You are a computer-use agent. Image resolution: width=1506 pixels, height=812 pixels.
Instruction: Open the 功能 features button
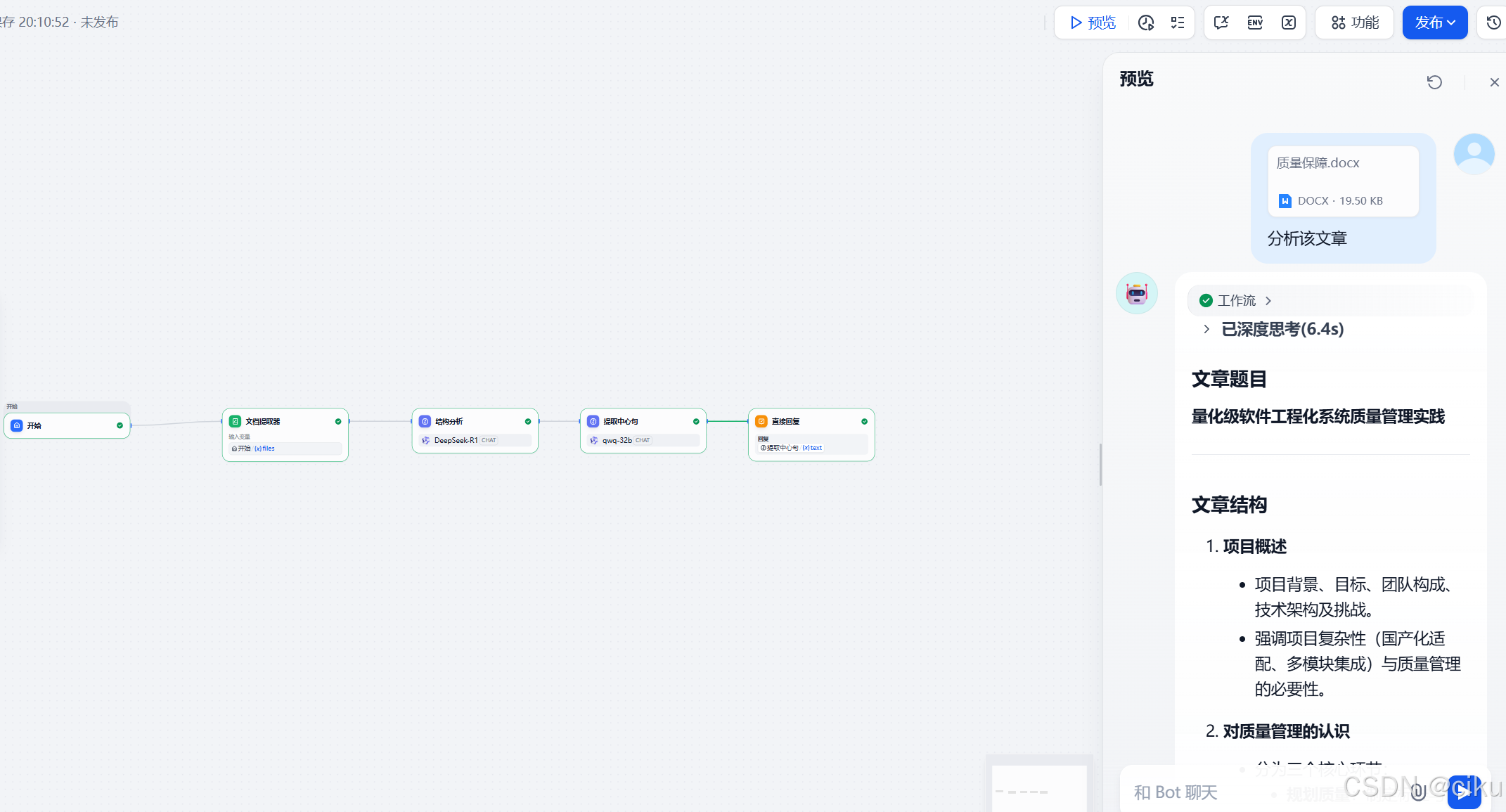[1355, 22]
